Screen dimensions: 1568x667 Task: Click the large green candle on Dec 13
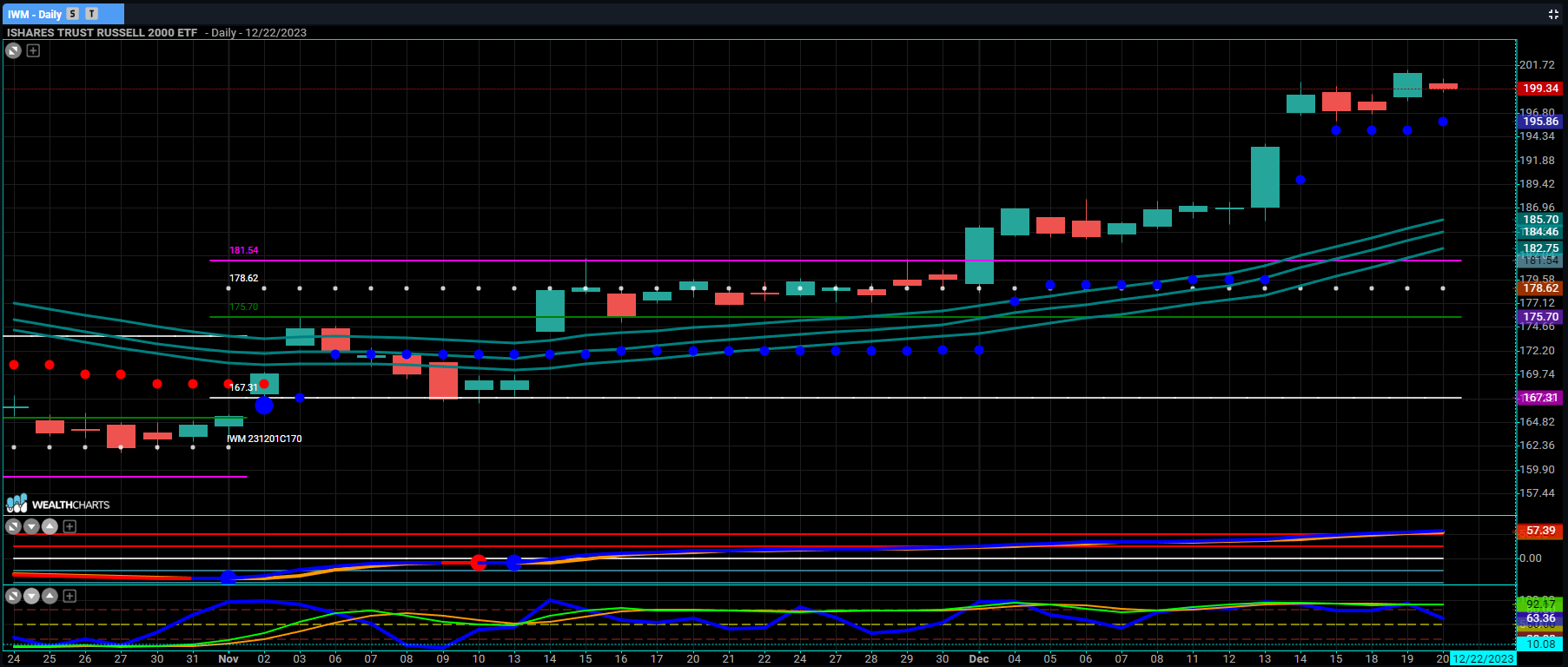(1265, 177)
